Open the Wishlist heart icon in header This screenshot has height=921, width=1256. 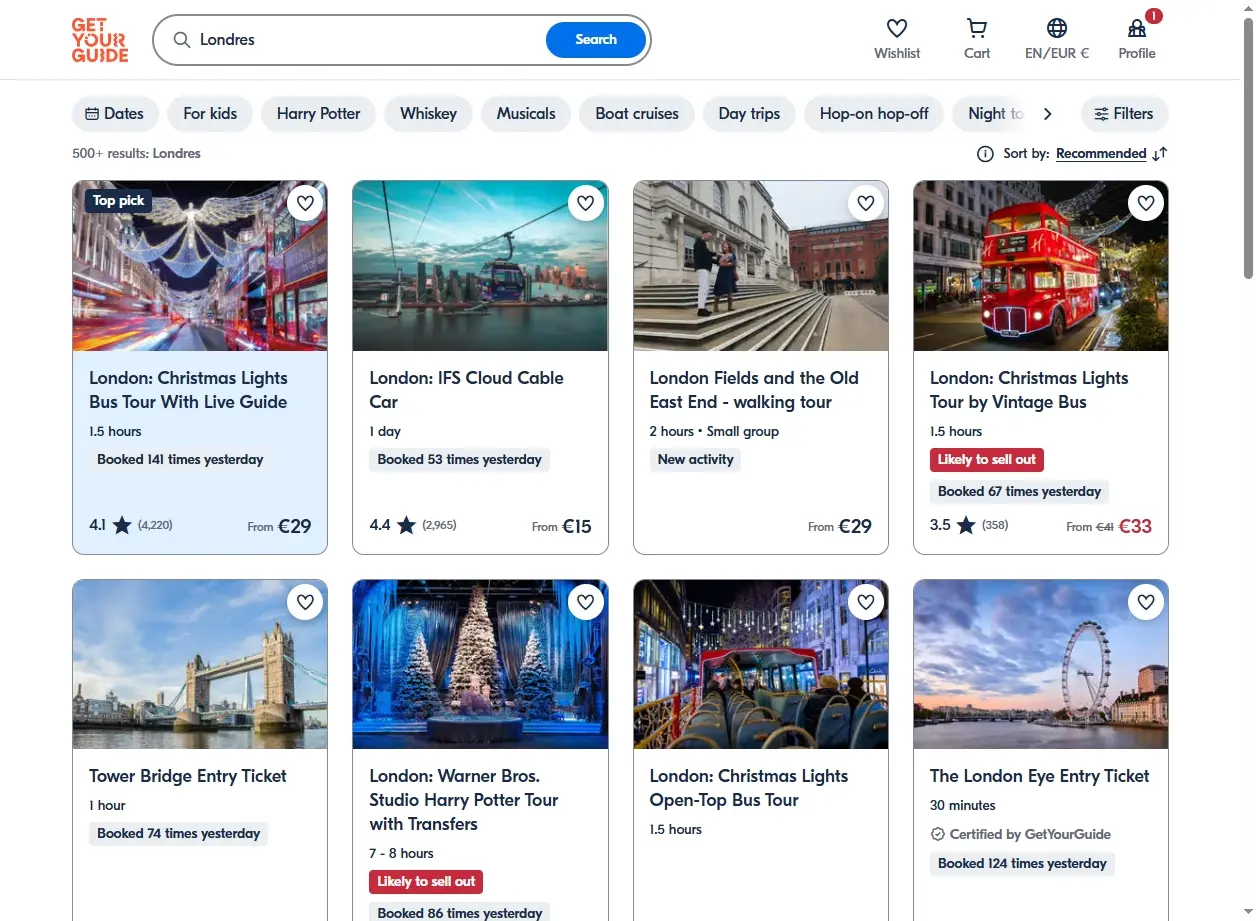[897, 28]
